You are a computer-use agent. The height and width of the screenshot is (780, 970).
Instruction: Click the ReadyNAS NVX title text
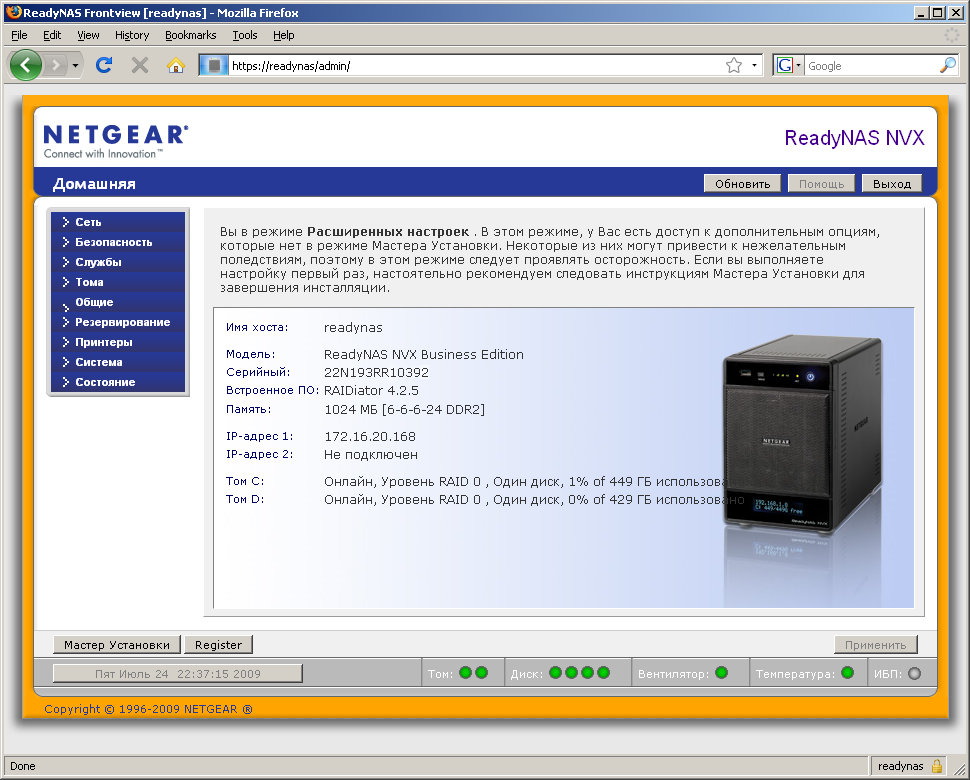[x=854, y=137]
